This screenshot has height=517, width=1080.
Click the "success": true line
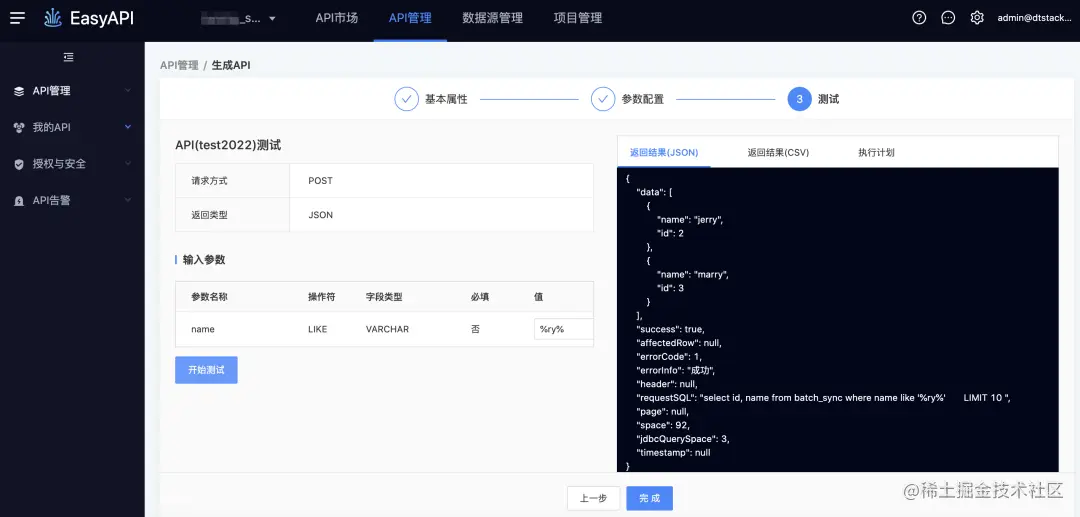[x=670, y=329]
